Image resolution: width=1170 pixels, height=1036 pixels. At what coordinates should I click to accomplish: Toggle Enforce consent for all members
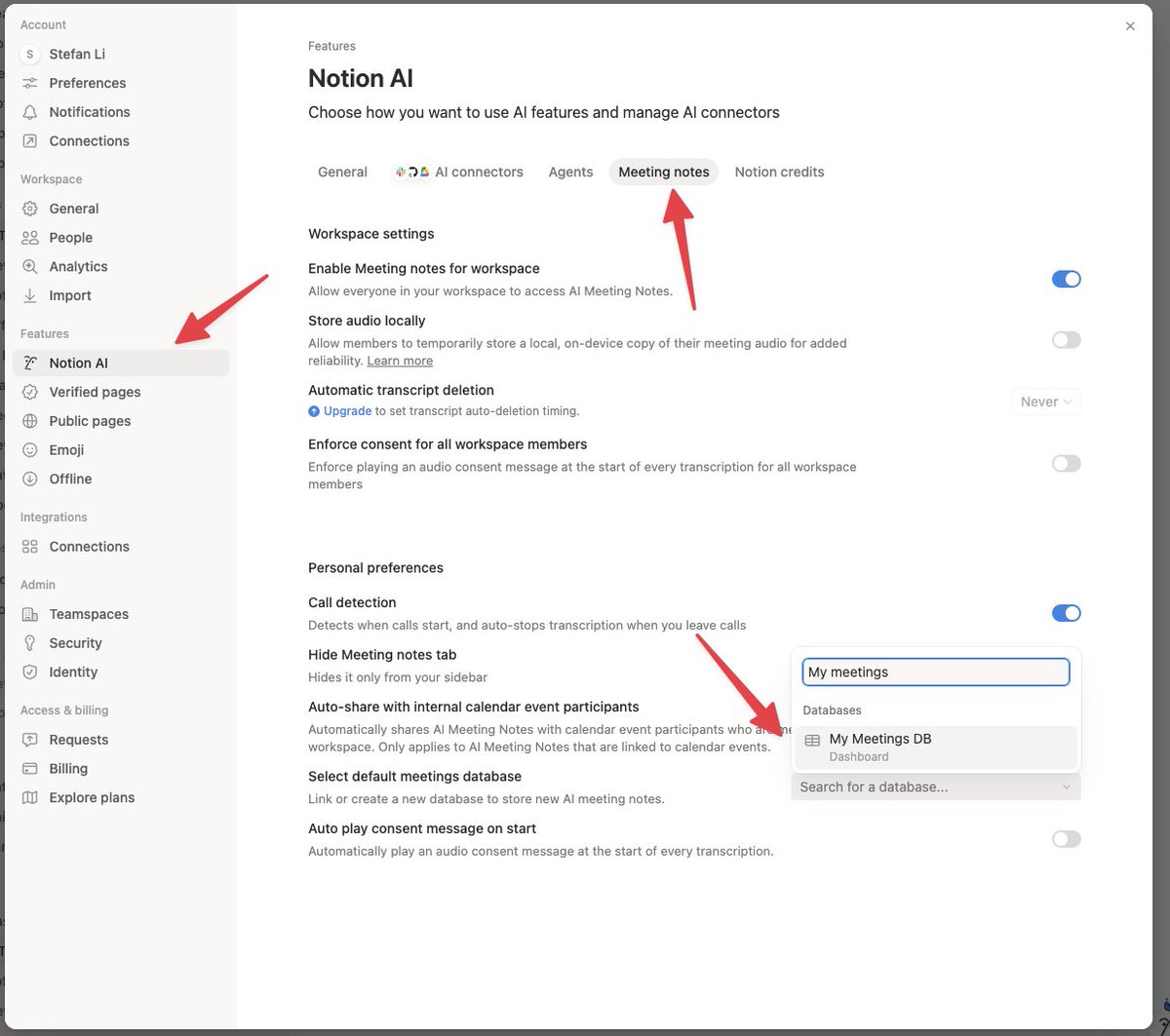pyautogui.click(x=1067, y=464)
